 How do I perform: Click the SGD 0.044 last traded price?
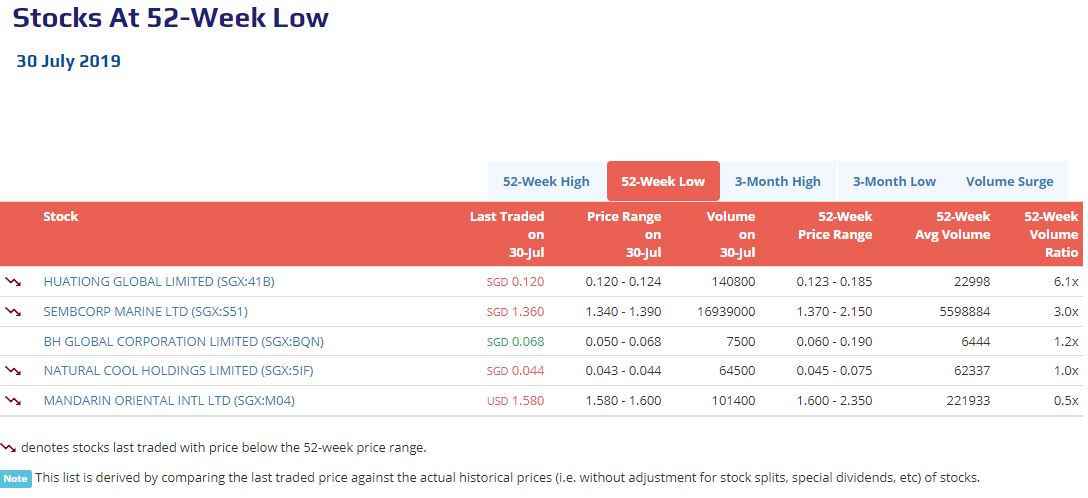pos(516,371)
